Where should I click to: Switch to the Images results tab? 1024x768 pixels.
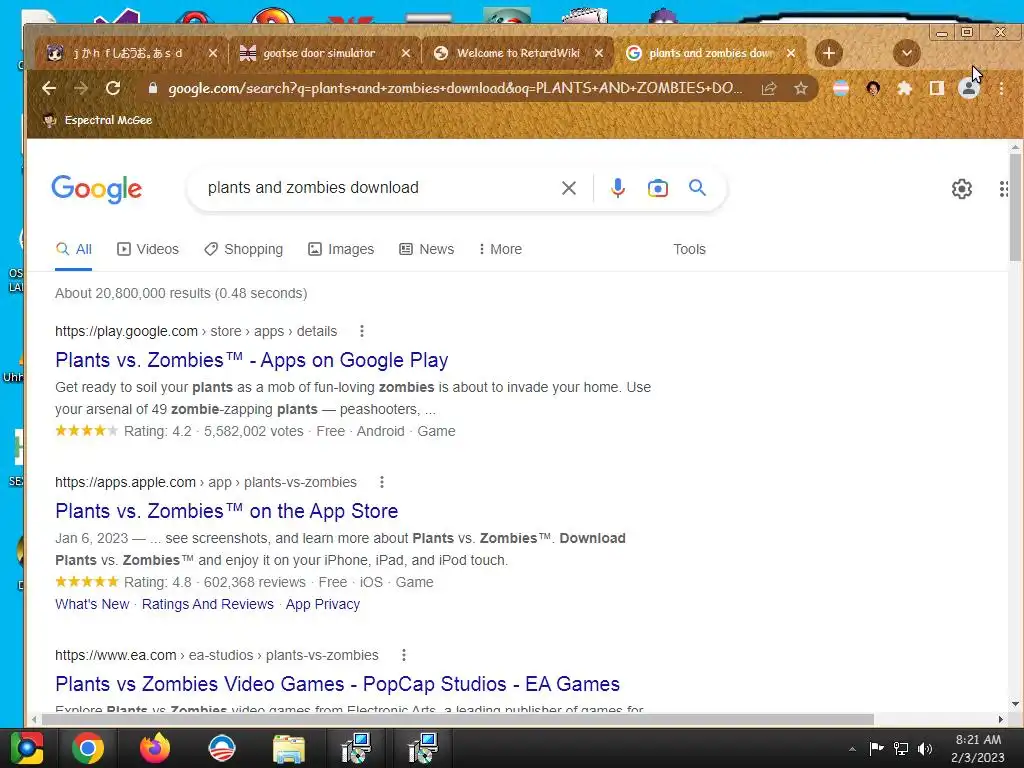point(341,249)
